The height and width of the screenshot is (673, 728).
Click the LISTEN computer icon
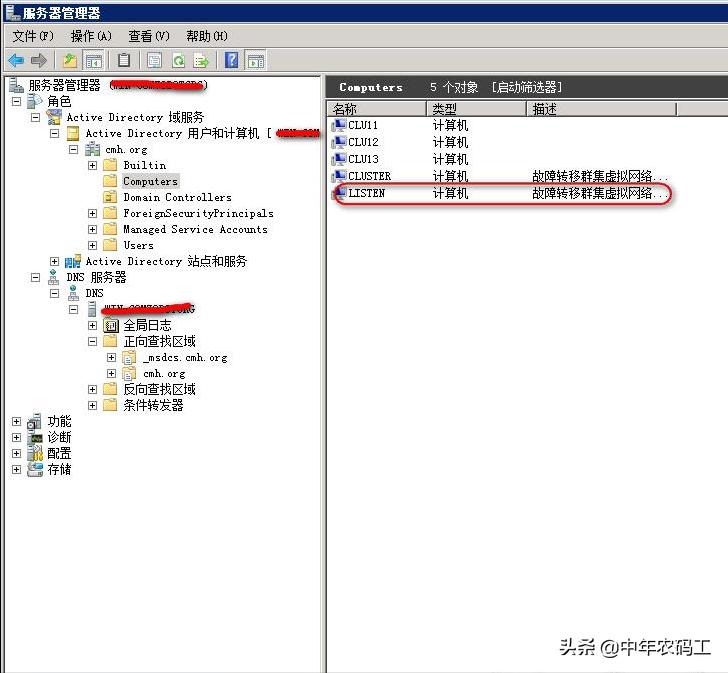click(x=339, y=193)
